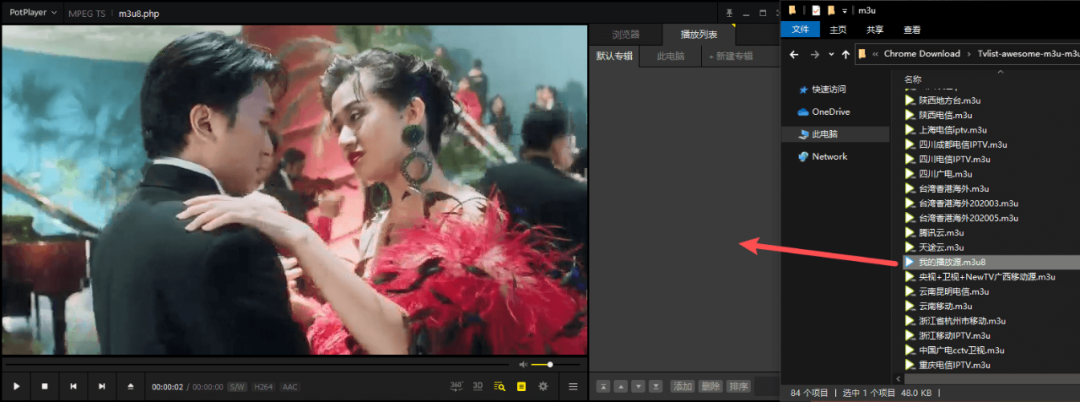The width and height of the screenshot is (1080, 402).
Task: Move playlist item to bottom icon
Action: pos(656,386)
